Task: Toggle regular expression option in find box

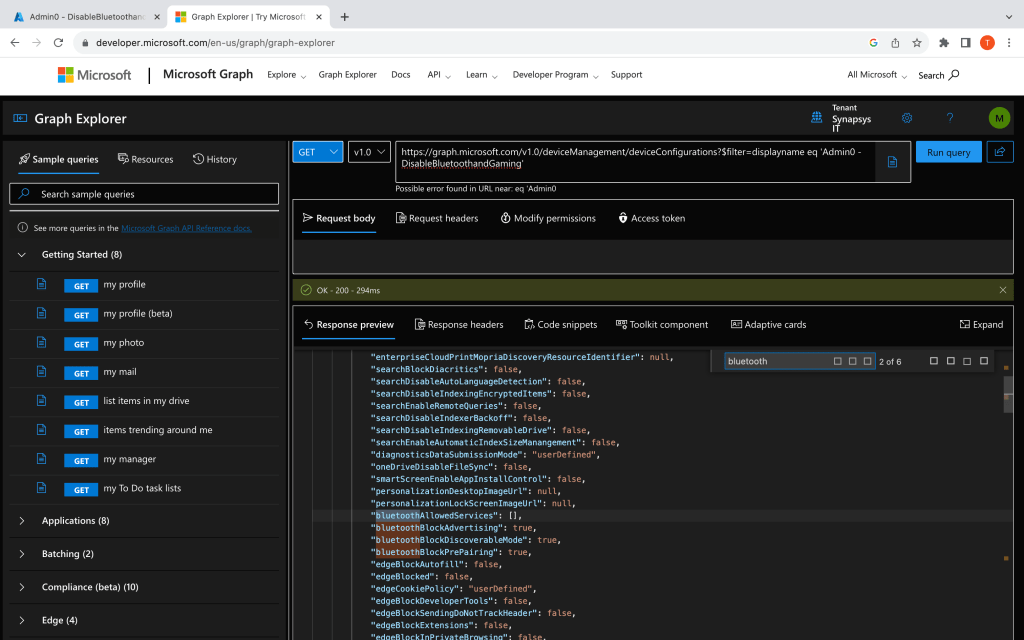Action: tap(868, 361)
